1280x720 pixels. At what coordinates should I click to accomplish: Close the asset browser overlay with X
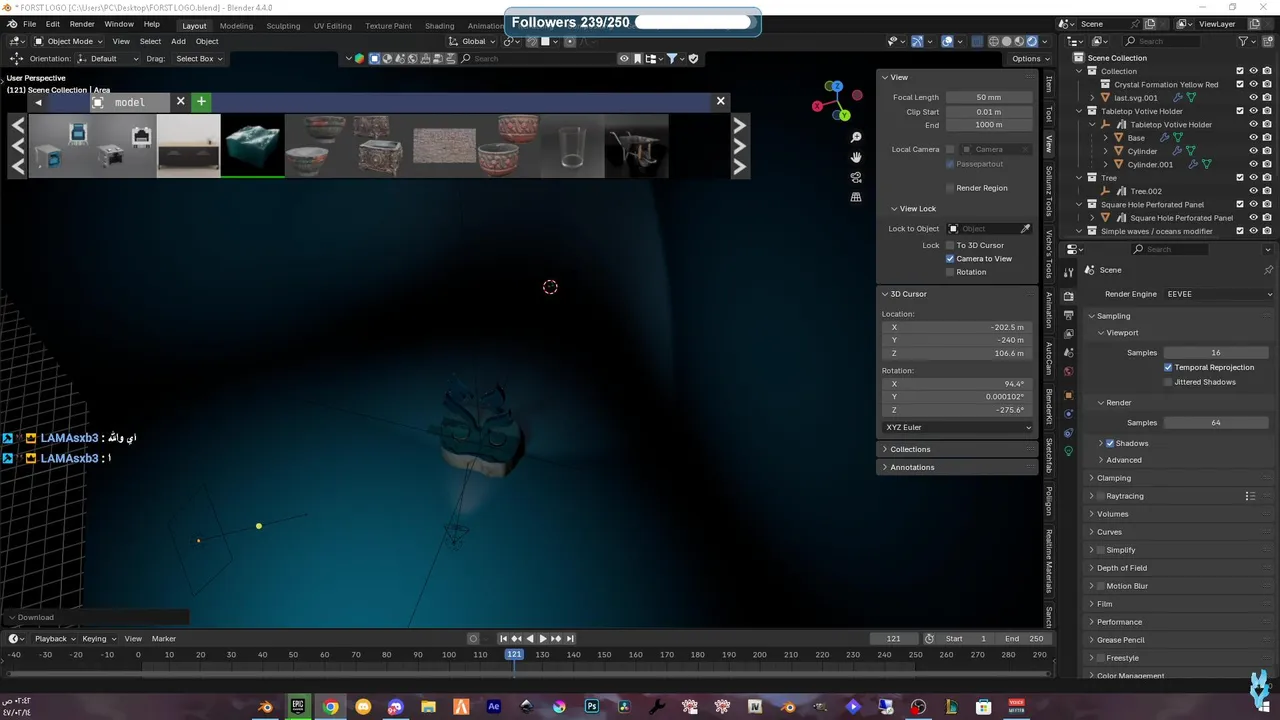tap(720, 101)
